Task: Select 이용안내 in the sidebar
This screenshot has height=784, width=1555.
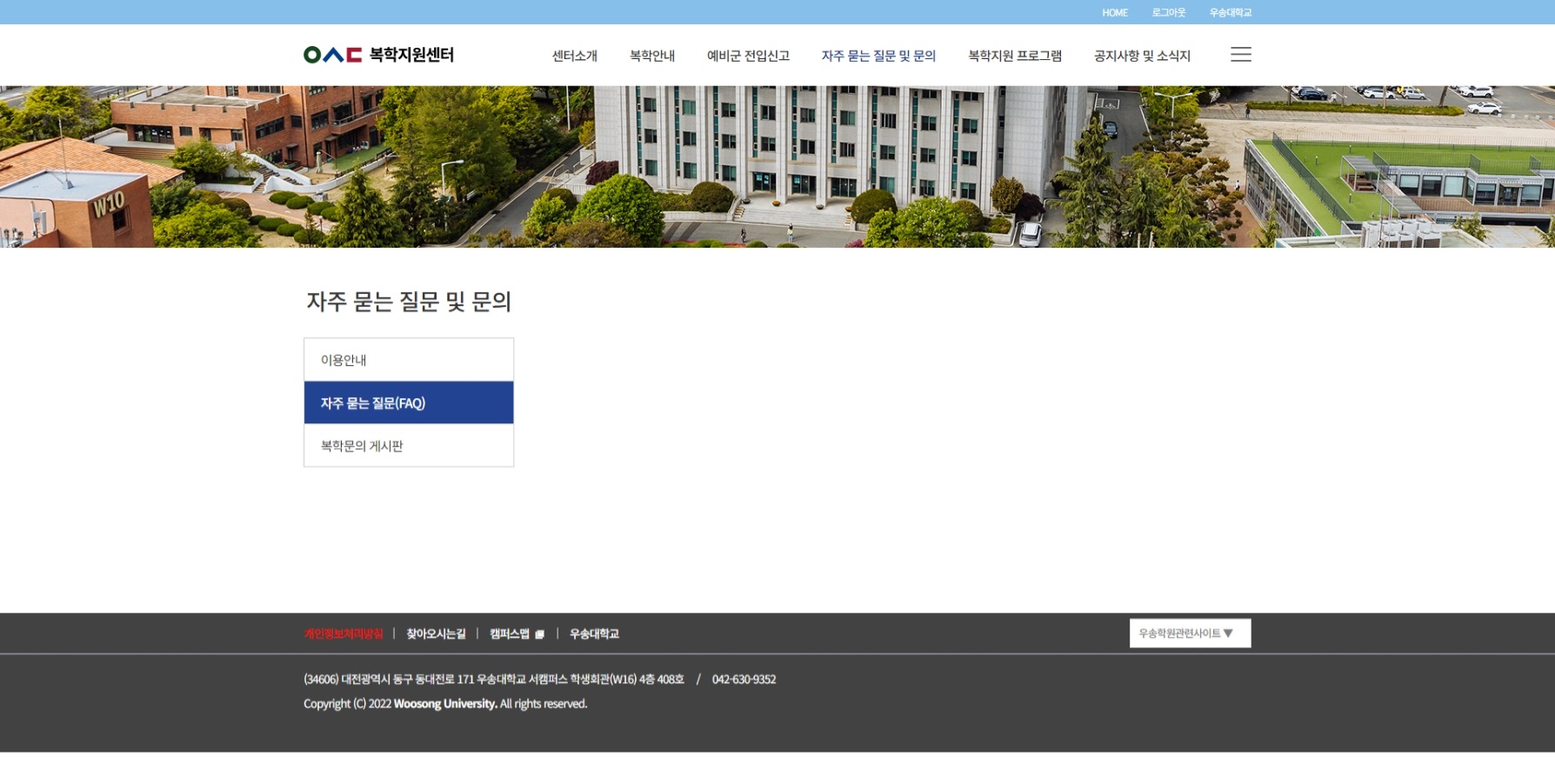Action: tap(408, 360)
